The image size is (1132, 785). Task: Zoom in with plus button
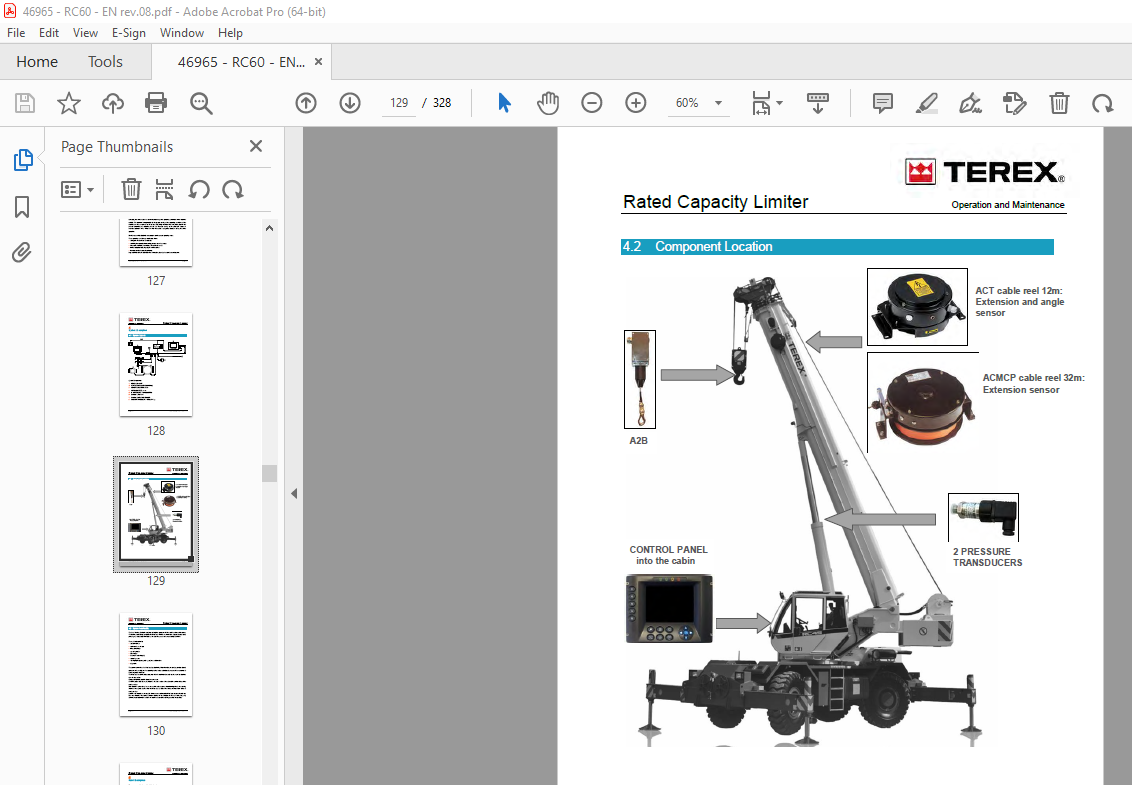click(635, 103)
